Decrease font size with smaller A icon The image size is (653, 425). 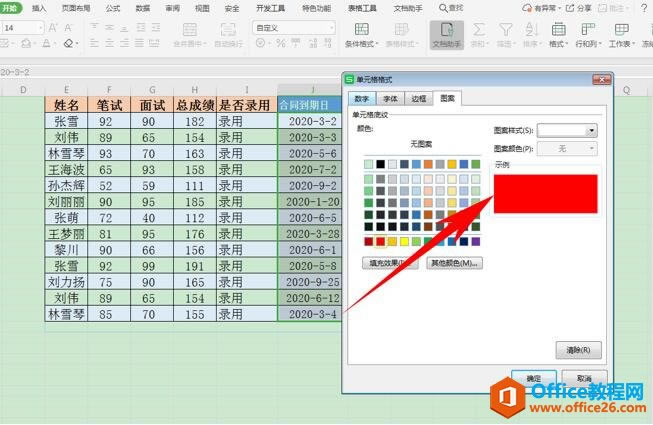coord(68,28)
